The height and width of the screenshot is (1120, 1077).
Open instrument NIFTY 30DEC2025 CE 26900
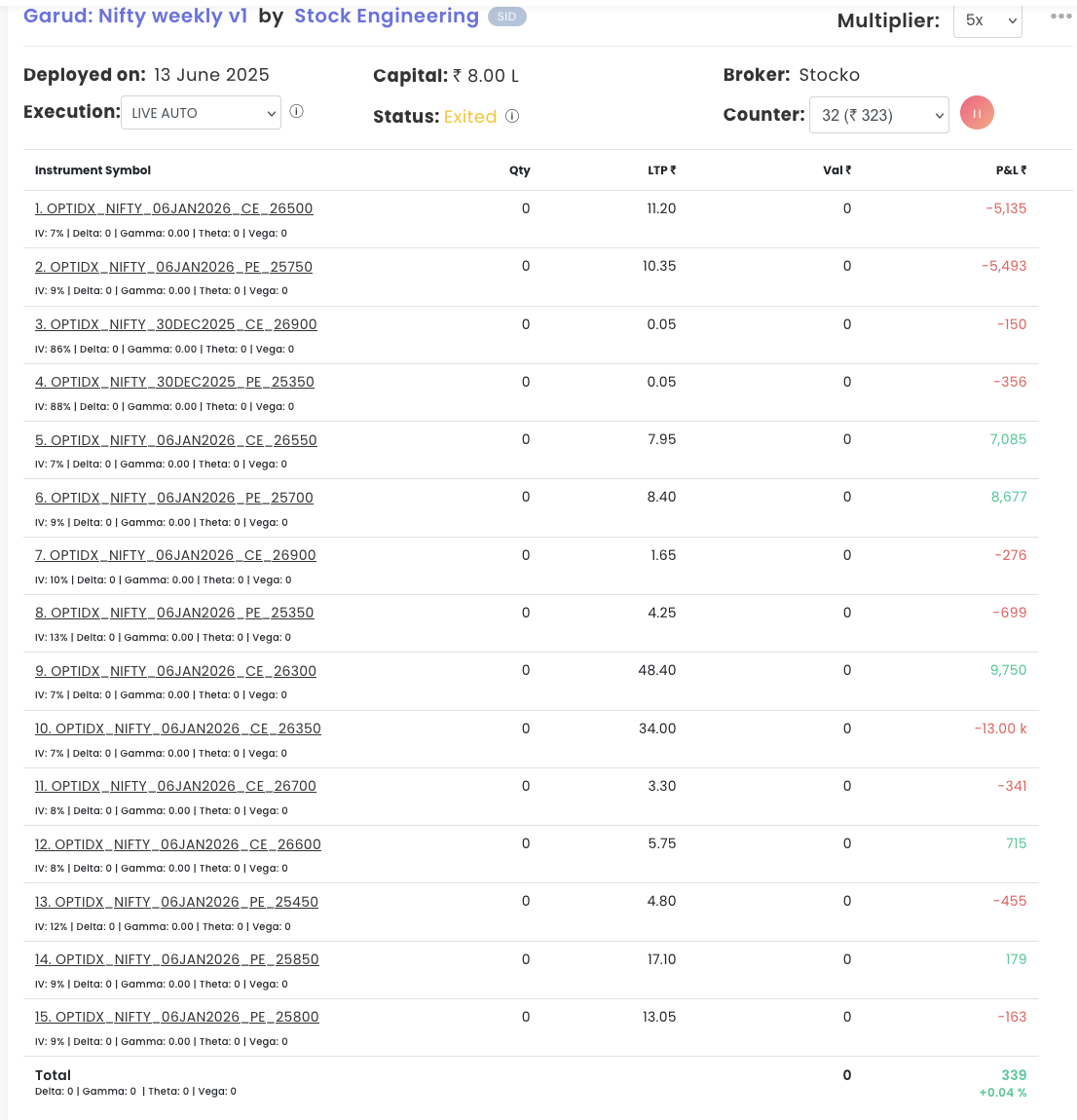(x=175, y=324)
